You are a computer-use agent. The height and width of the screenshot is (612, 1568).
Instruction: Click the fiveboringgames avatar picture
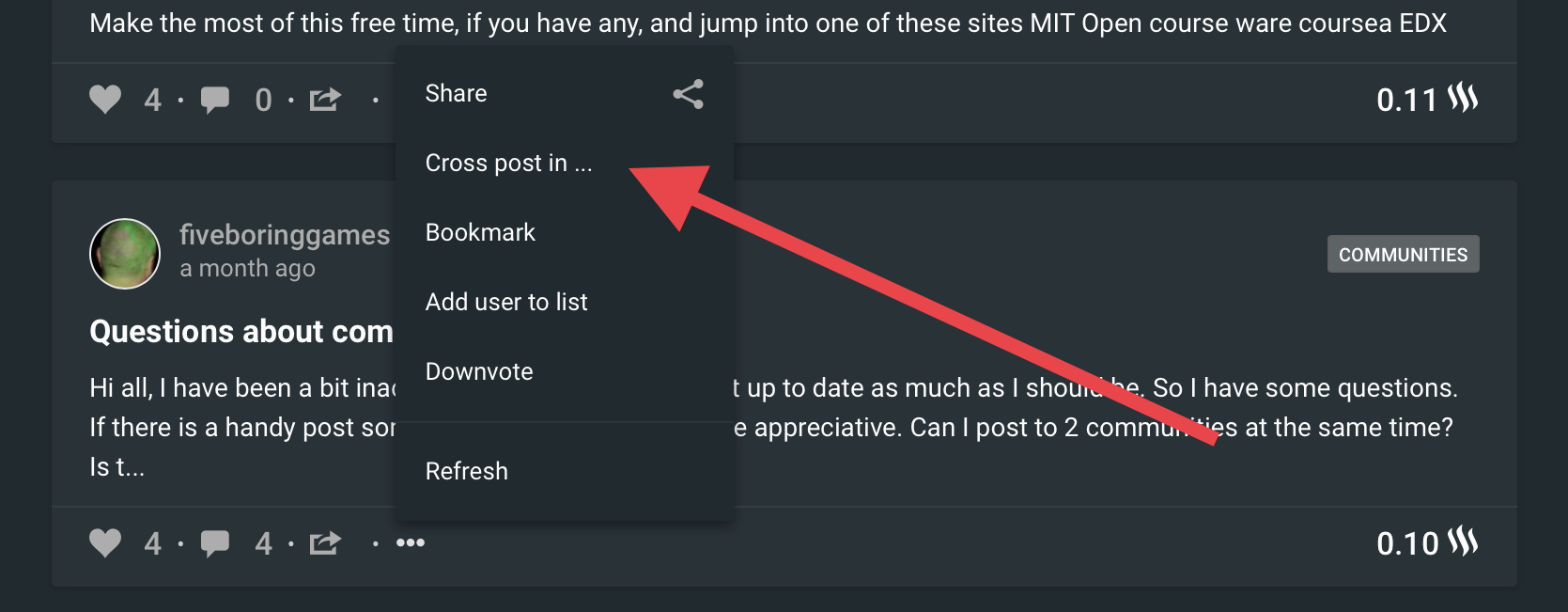[x=125, y=254]
